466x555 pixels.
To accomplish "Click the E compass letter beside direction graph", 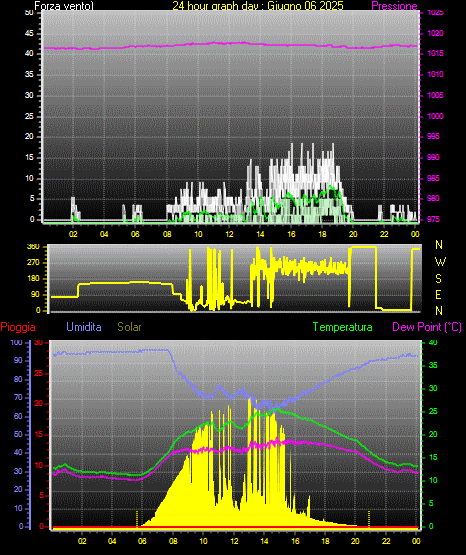I will coord(438,294).
